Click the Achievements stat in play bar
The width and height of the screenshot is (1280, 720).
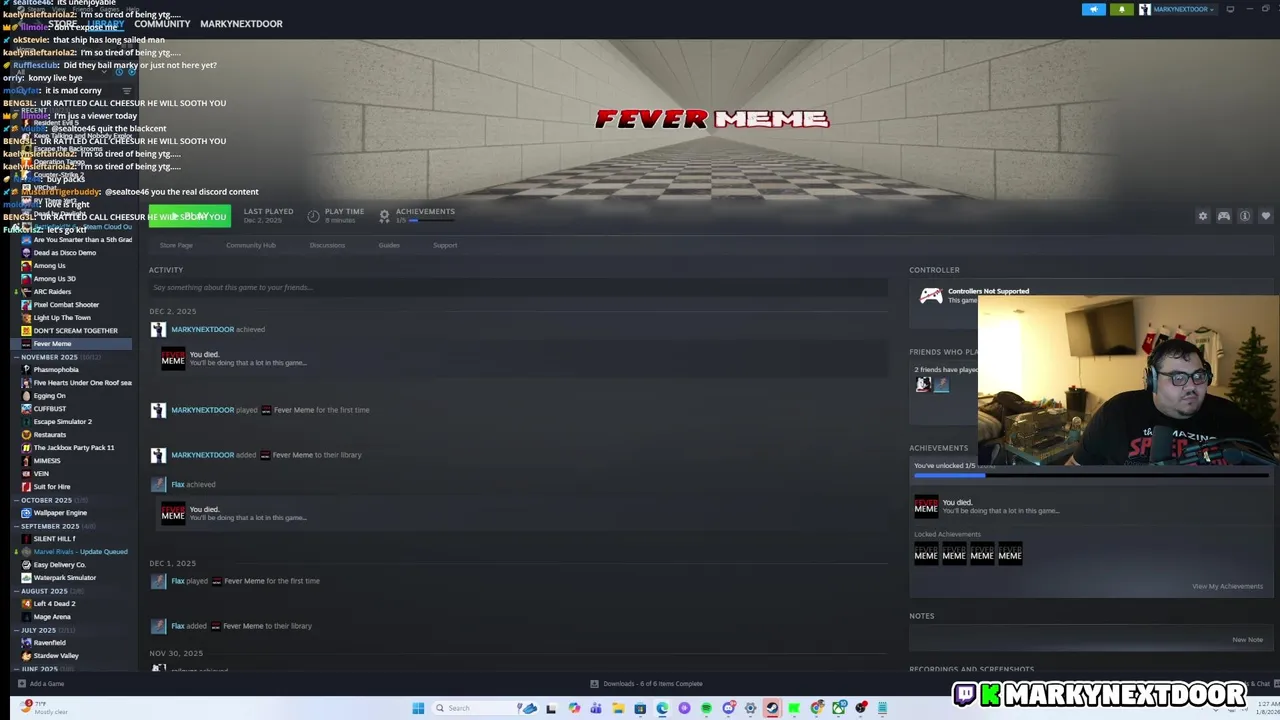point(416,215)
